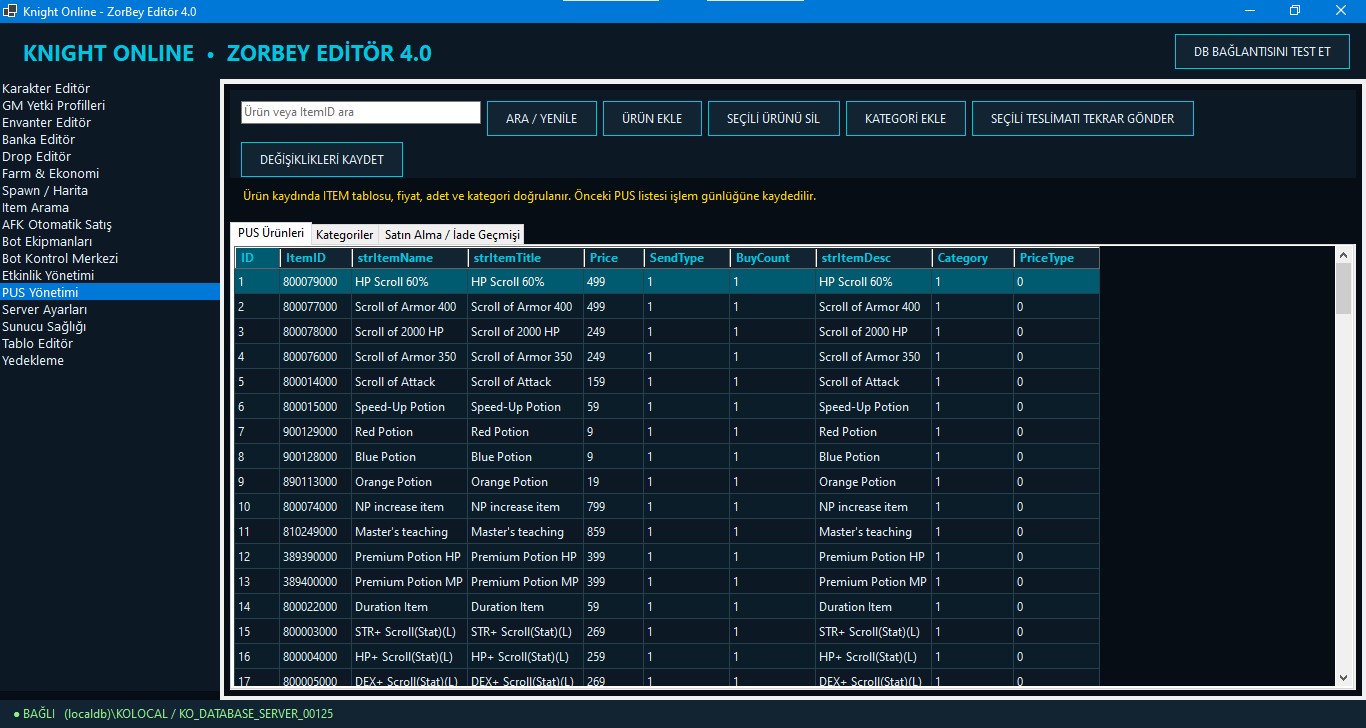Go to Banka Editör in the sidebar

pyautogui.click(x=110, y=140)
